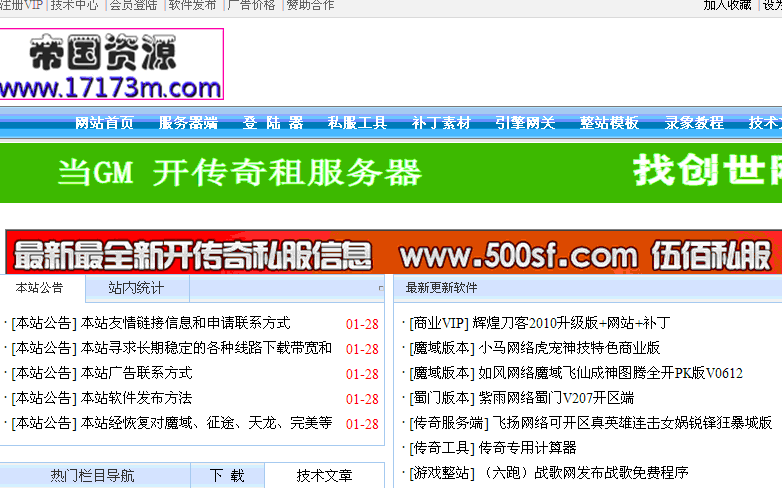Navigate to 整站模板 section
782x488 pixels.
[x=609, y=123]
